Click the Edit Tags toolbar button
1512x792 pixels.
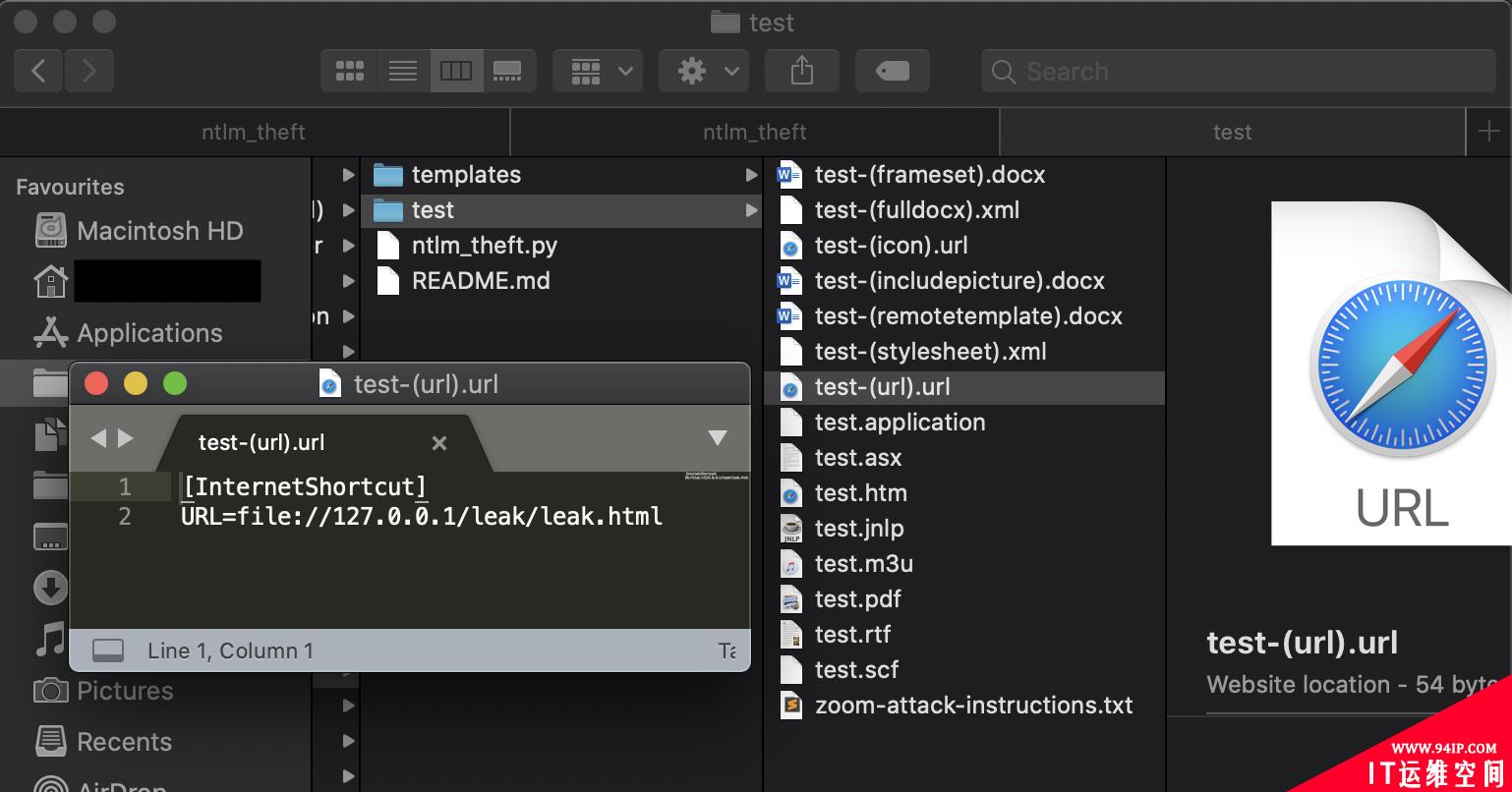point(893,71)
